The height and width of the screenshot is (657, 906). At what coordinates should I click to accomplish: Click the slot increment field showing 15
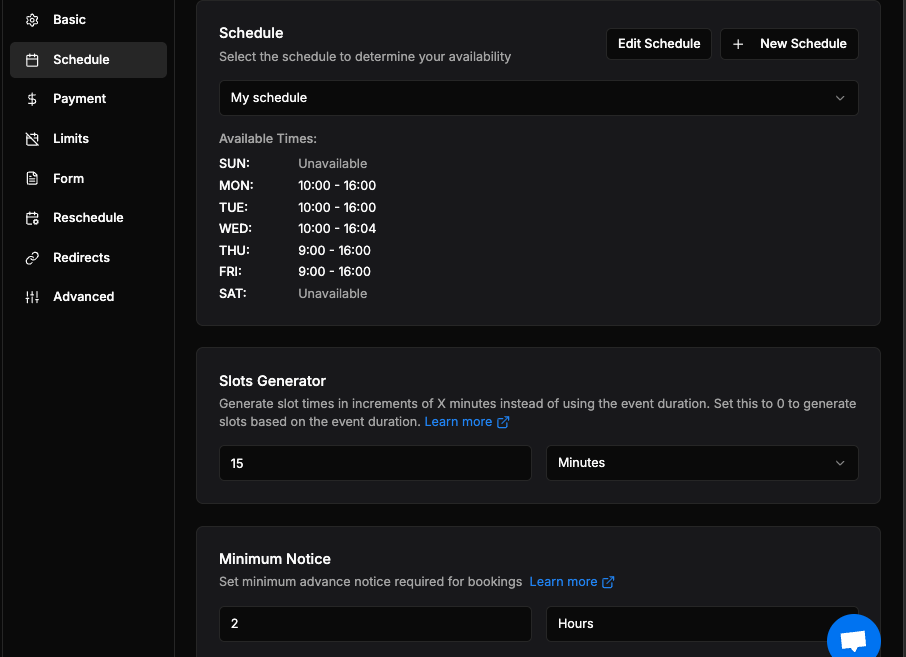pyautogui.click(x=375, y=463)
